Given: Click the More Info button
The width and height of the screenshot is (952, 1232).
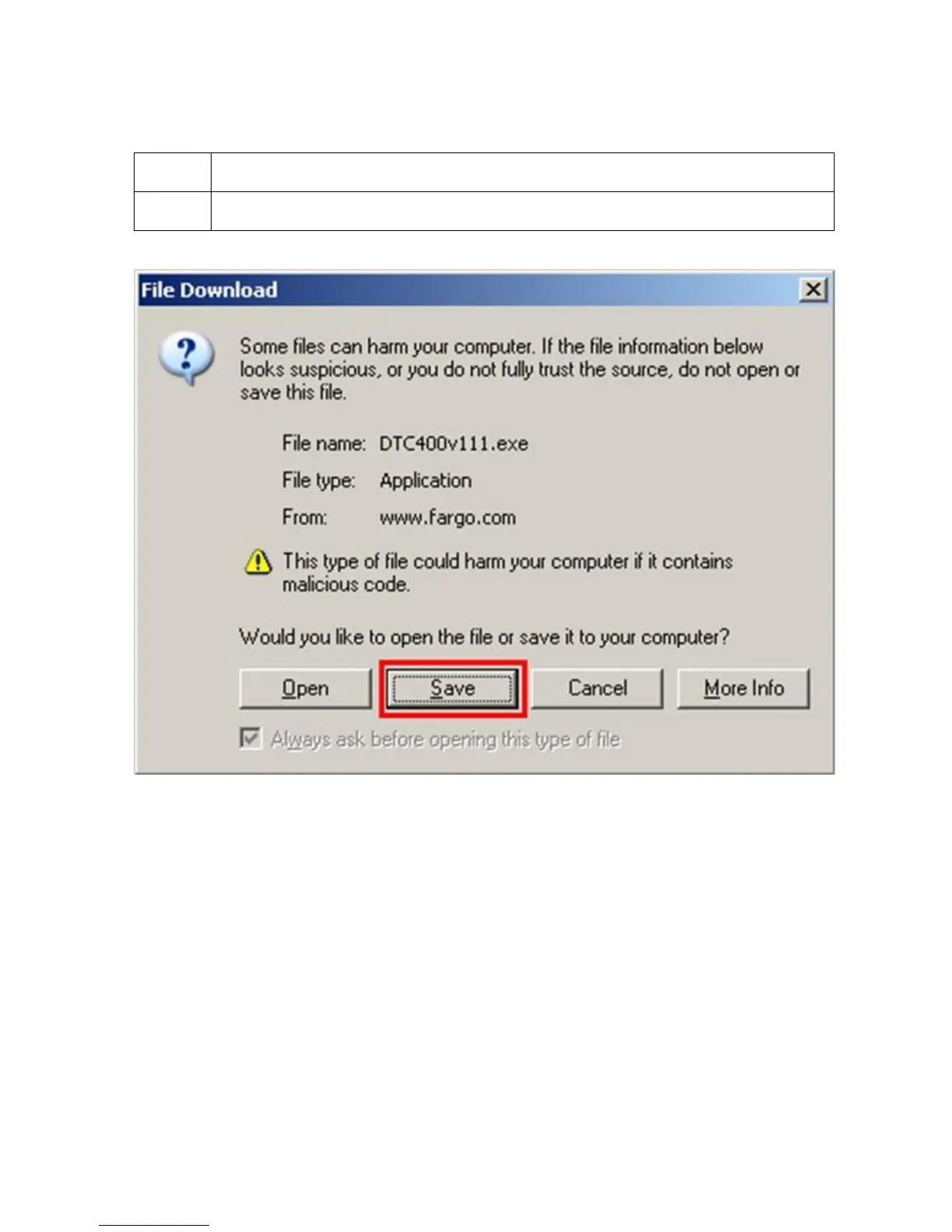Looking at the screenshot, I should click(x=744, y=688).
